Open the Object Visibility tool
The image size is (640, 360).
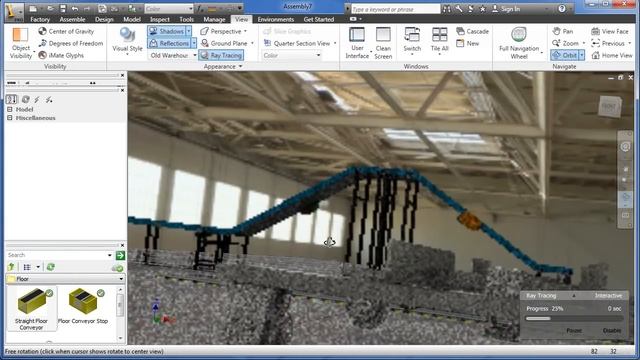pos(20,43)
